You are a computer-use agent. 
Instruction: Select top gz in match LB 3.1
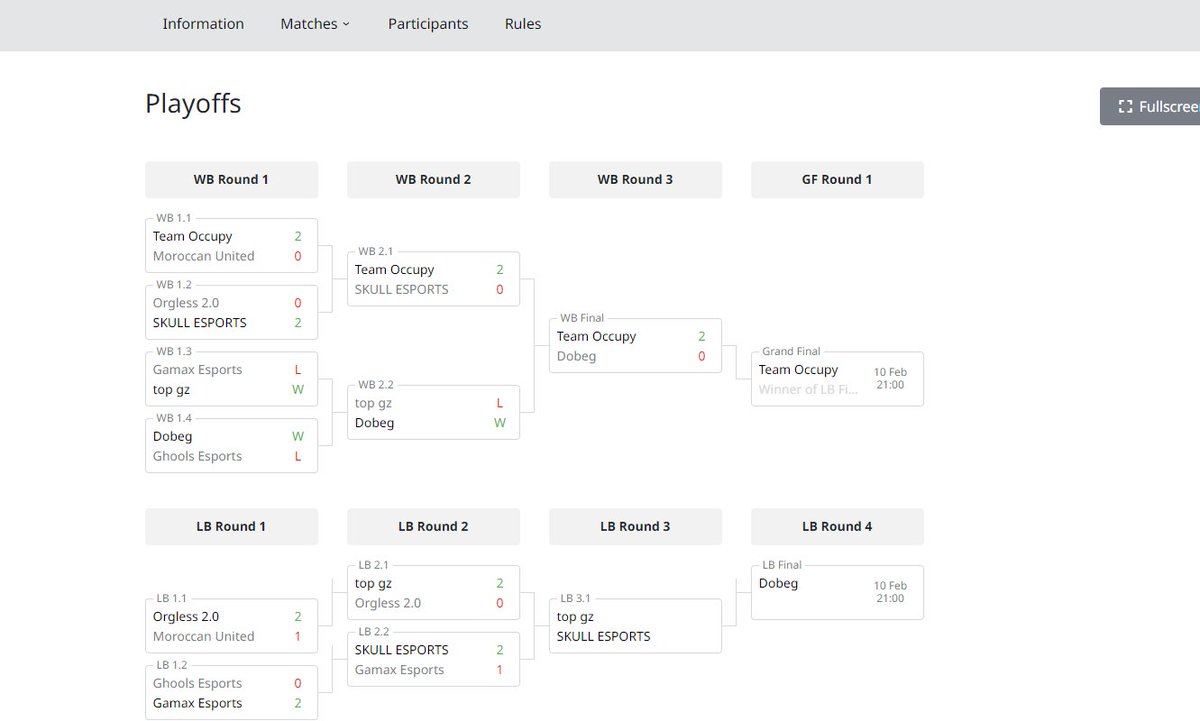575,617
